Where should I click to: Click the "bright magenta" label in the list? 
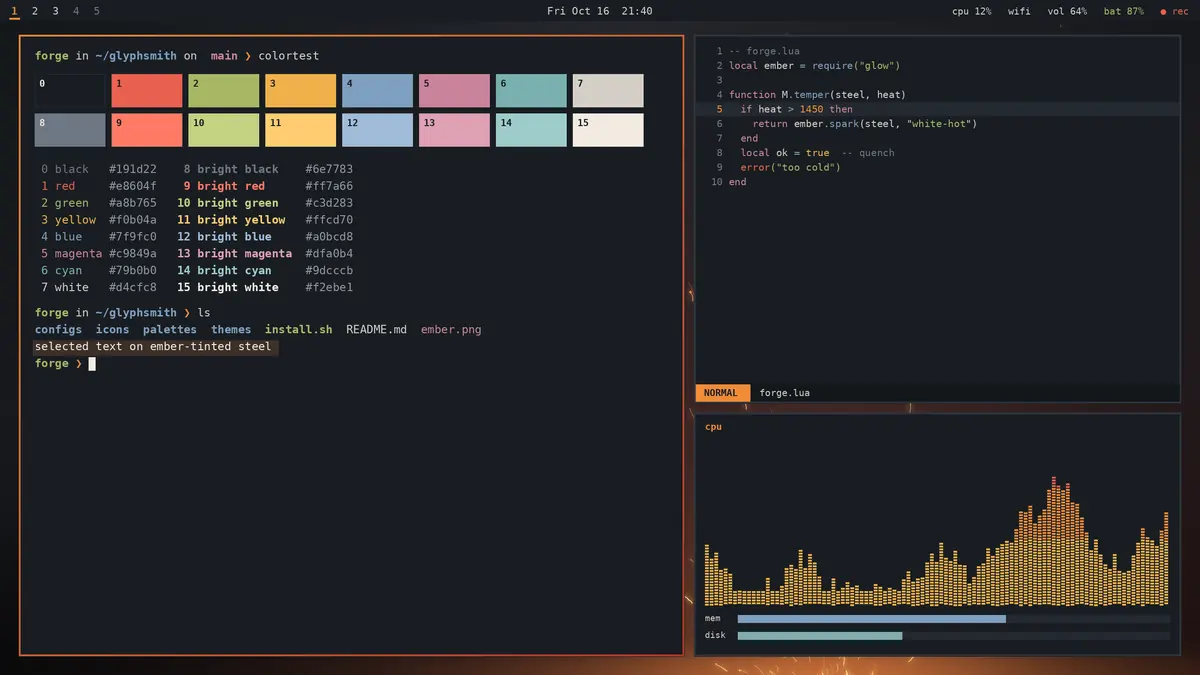point(245,254)
